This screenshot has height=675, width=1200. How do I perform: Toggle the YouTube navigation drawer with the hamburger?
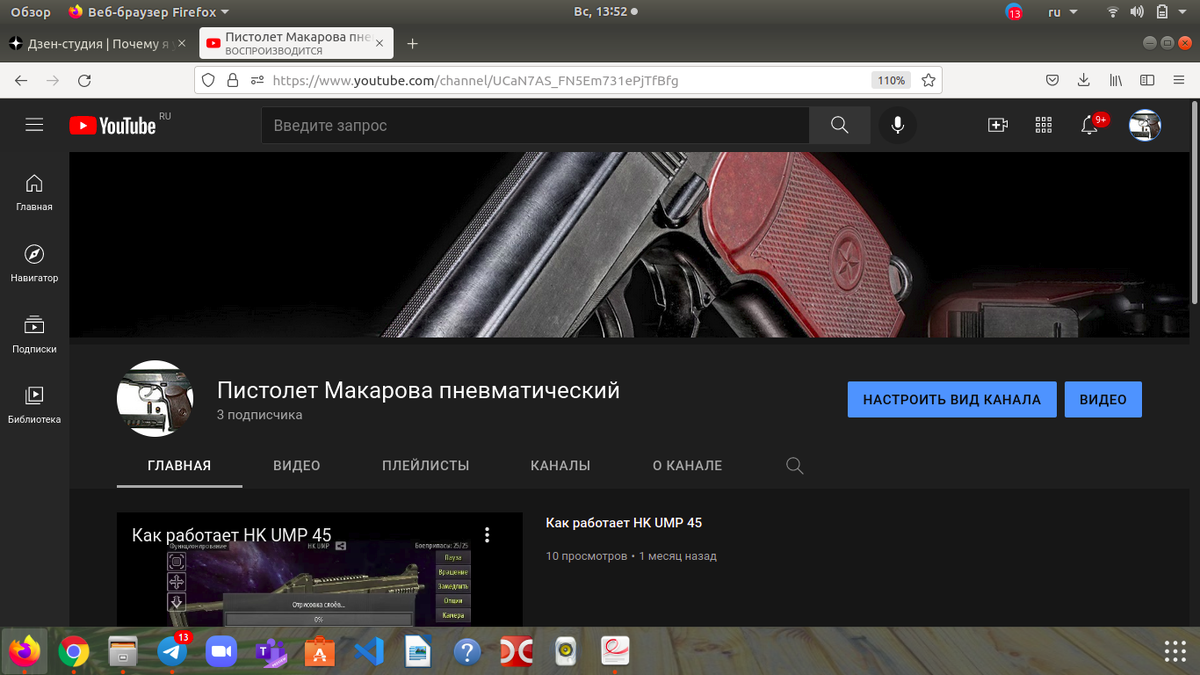34,124
